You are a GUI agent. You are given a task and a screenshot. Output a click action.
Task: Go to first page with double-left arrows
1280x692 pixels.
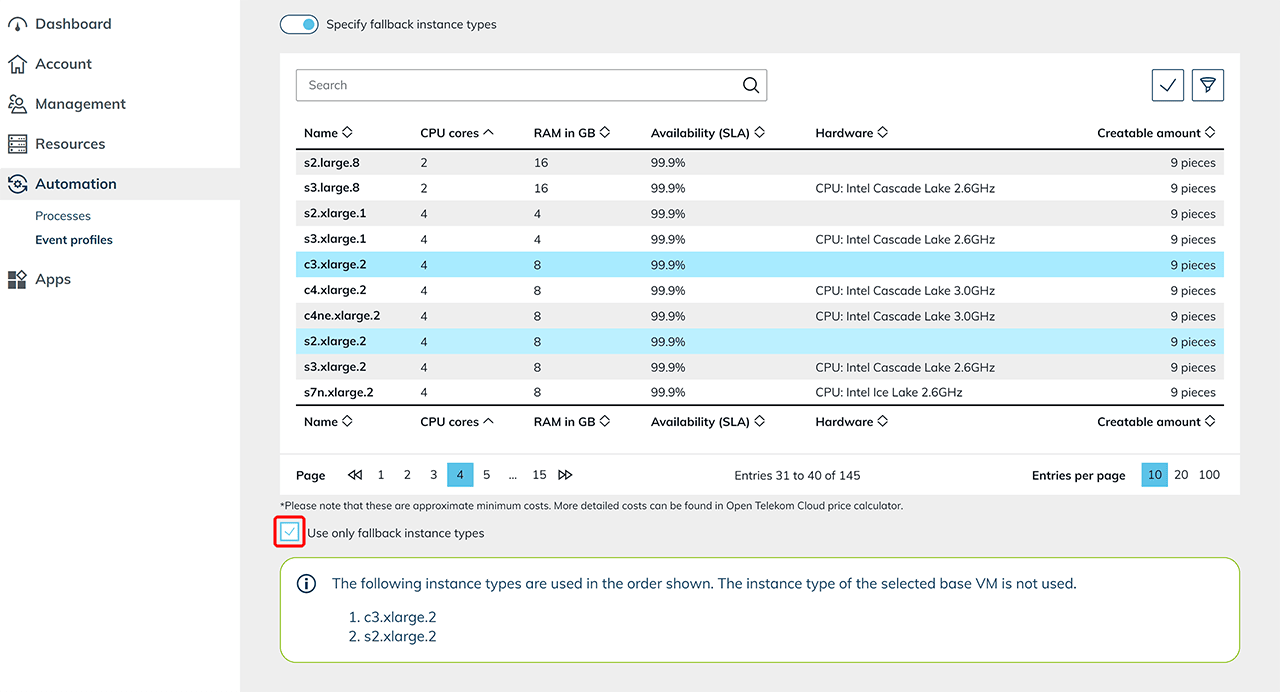pos(355,475)
